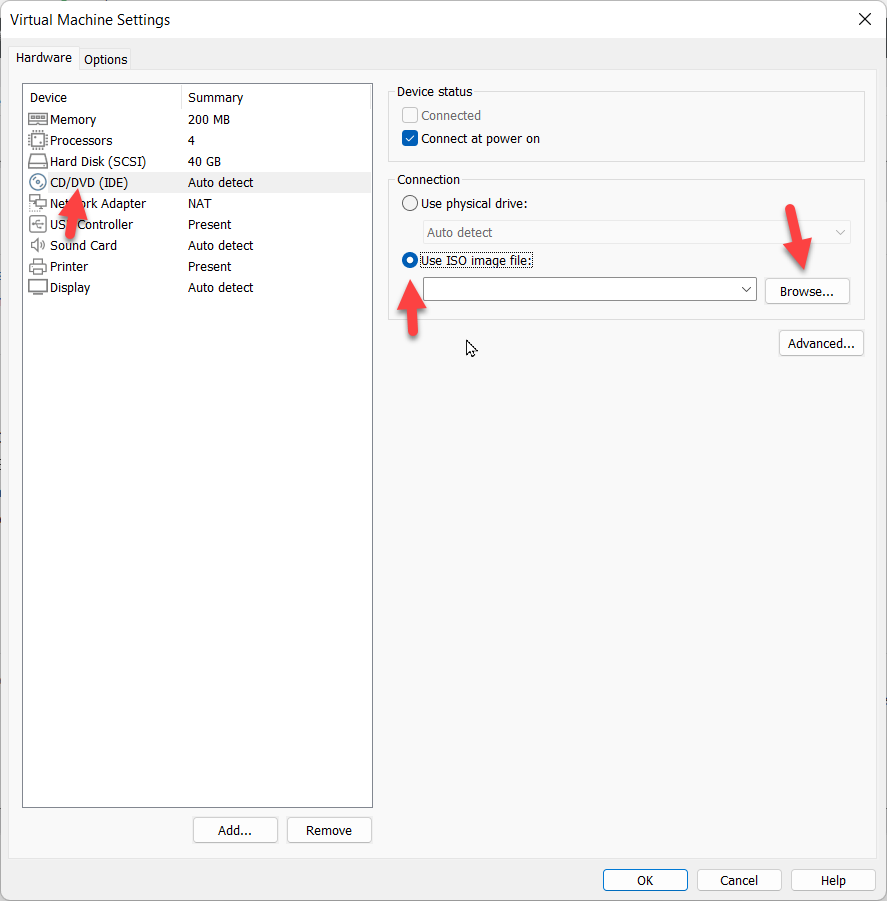Click the Hard Disk (SCSI) icon

38,161
